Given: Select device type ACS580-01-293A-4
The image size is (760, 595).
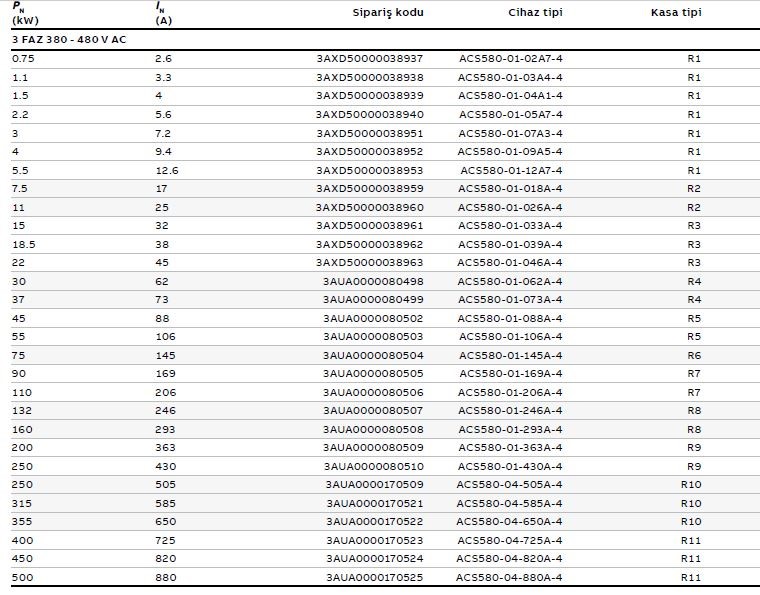Looking at the screenshot, I should (x=510, y=430).
